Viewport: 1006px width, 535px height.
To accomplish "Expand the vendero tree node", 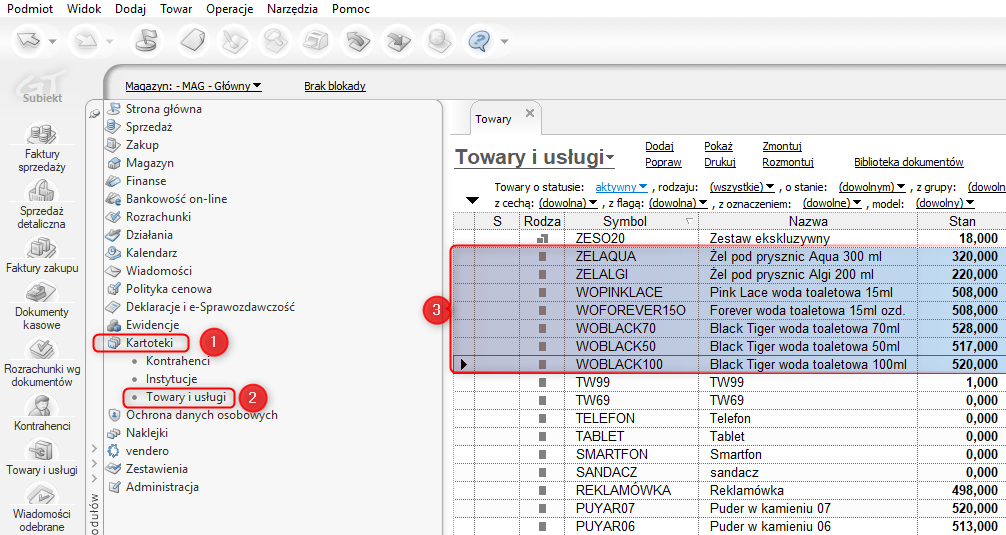I will (x=95, y=451).
